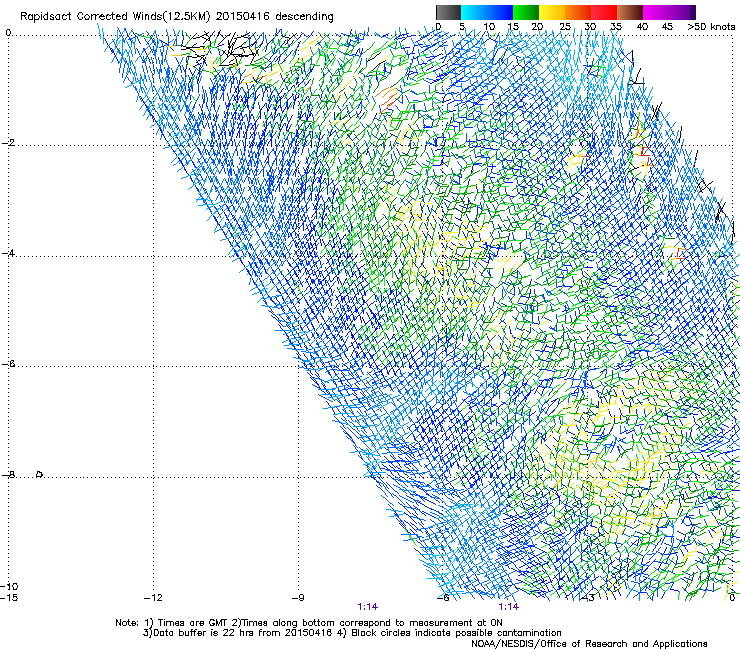Select the "20150416" date in the title
Viewport: 740px width, 650px height.
coord(243,17)
